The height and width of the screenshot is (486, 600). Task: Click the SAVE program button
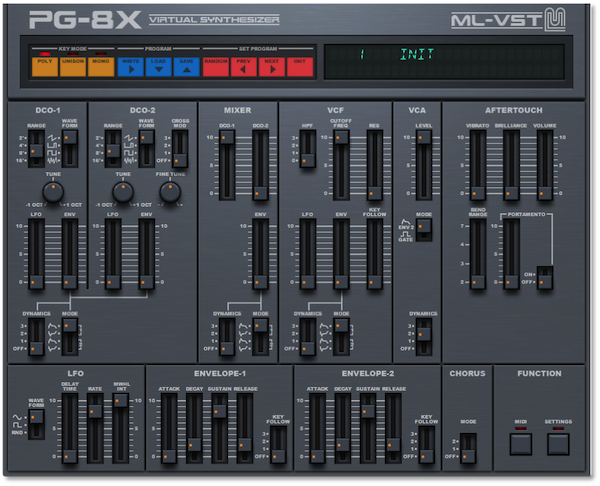point(186,67)
